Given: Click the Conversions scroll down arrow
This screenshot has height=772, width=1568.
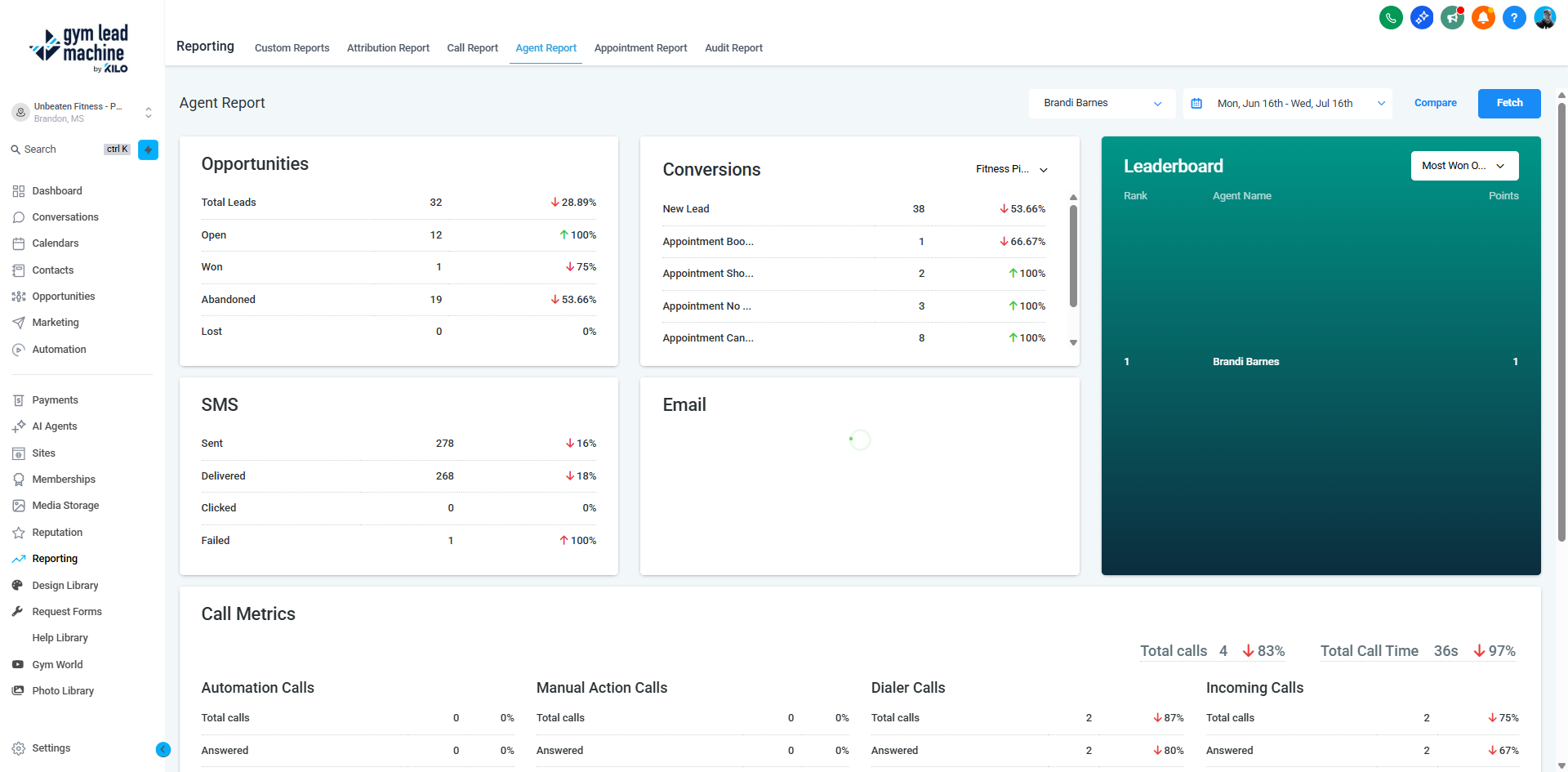Looking at the screenshot, I should coord(1073,343).
